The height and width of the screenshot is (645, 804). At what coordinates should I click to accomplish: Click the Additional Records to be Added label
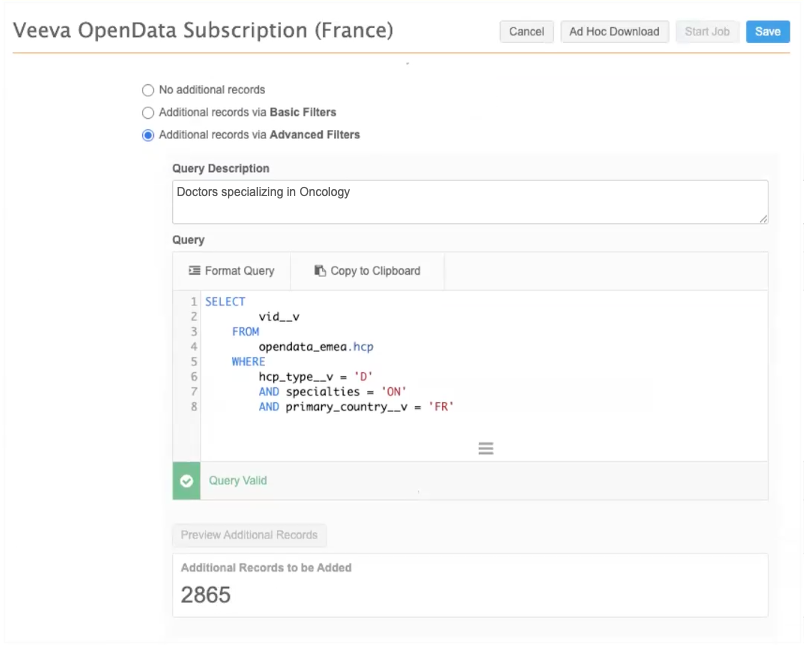pyautogui.click(x=266, y=568)
